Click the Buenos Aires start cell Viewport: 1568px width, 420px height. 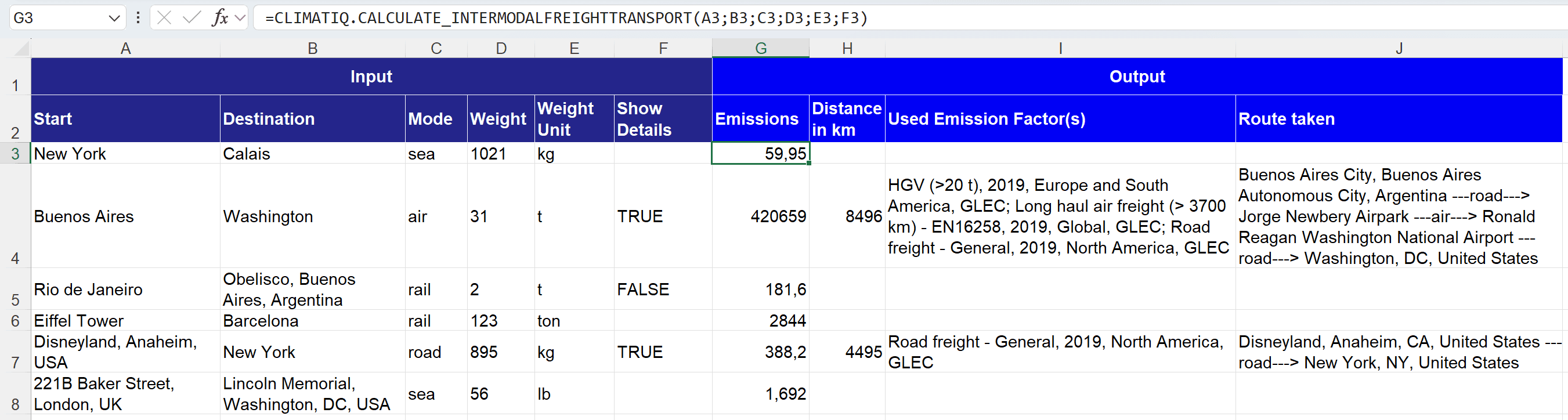(x=125, y=216)
